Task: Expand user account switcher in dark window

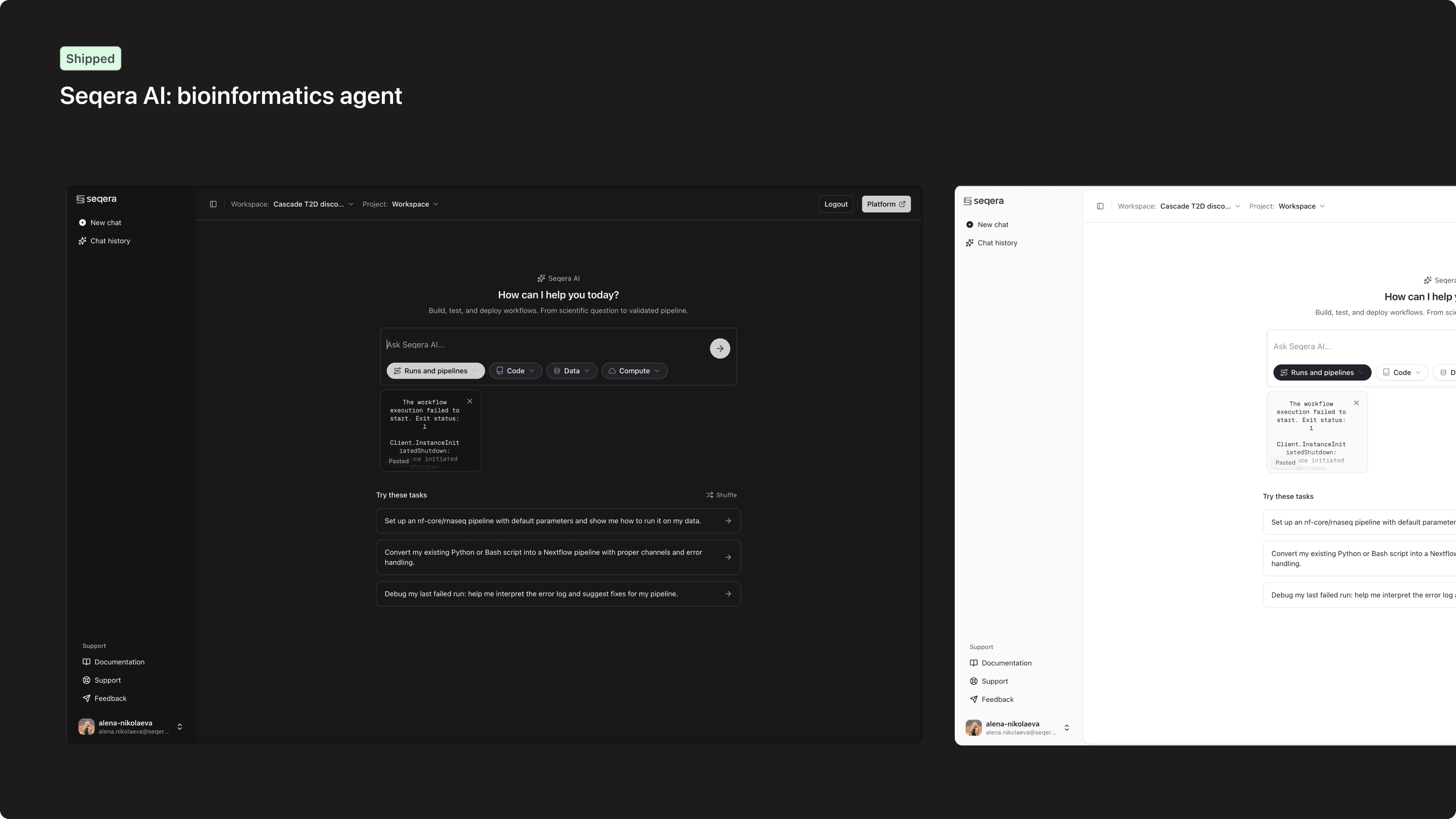Action: 180,727
